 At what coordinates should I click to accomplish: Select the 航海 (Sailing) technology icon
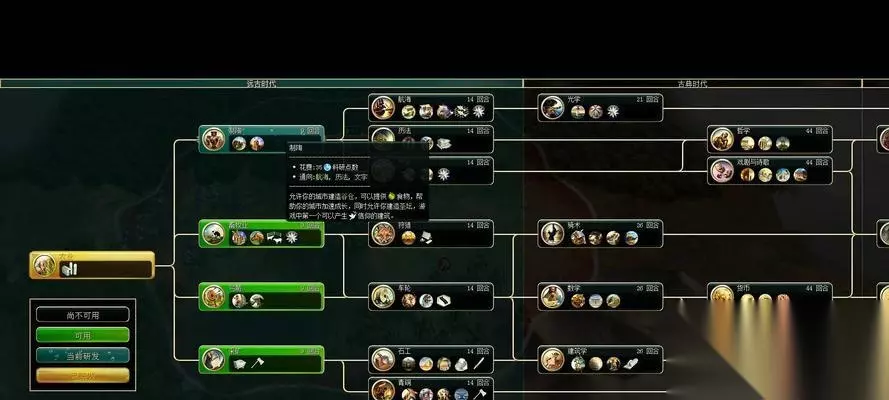click(x=383, y=108)
